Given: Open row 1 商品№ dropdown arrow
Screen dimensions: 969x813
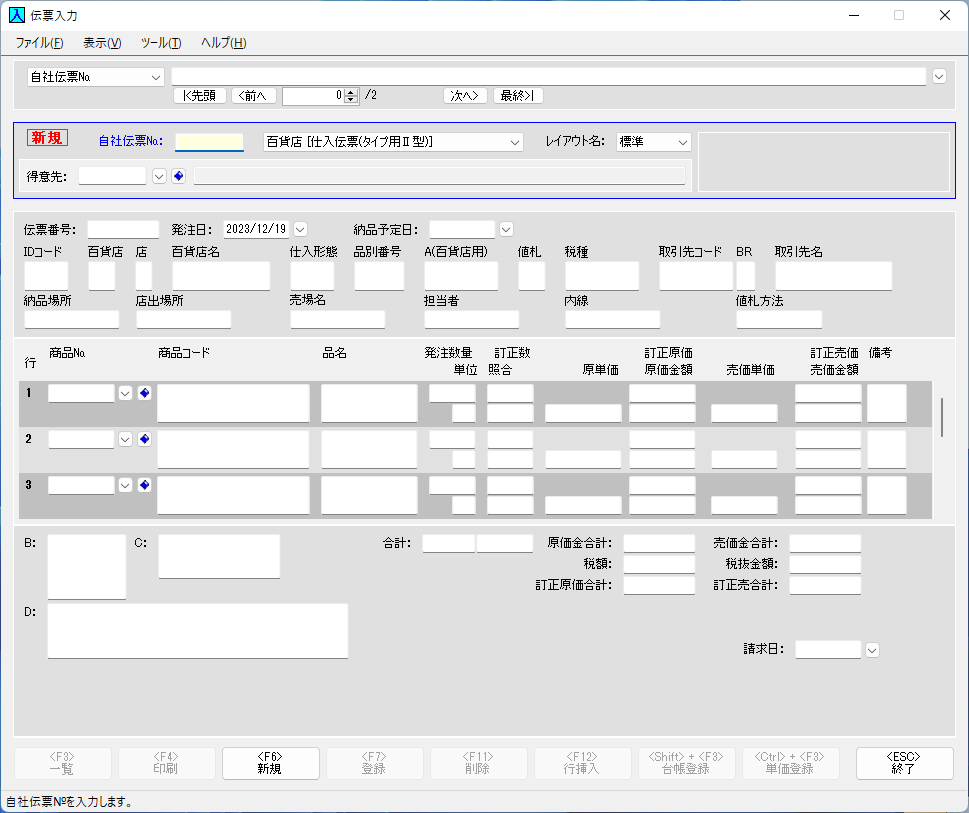Looking at the screenshot, I should pos(125,393).
